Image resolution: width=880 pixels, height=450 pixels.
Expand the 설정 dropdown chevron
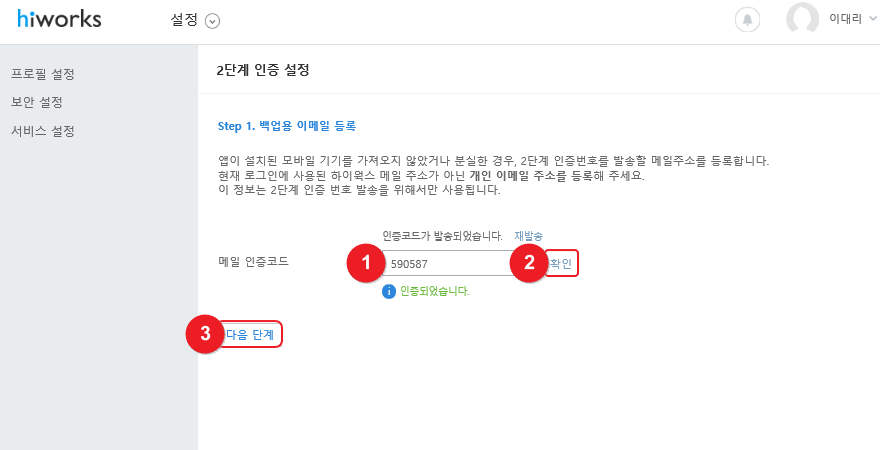[213, 21]
